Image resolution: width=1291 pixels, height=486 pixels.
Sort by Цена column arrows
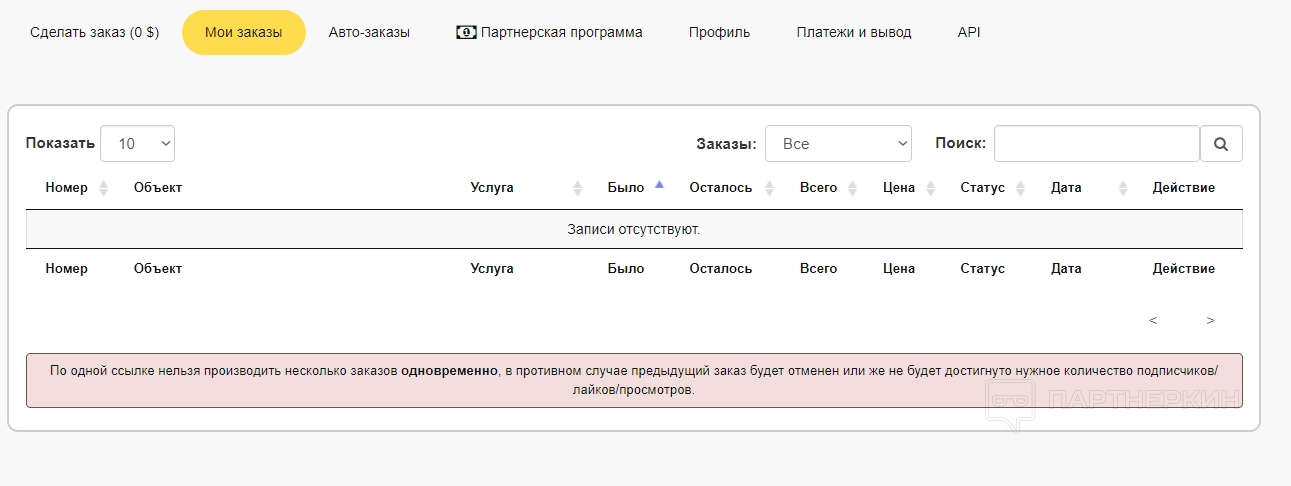point(931,188)
